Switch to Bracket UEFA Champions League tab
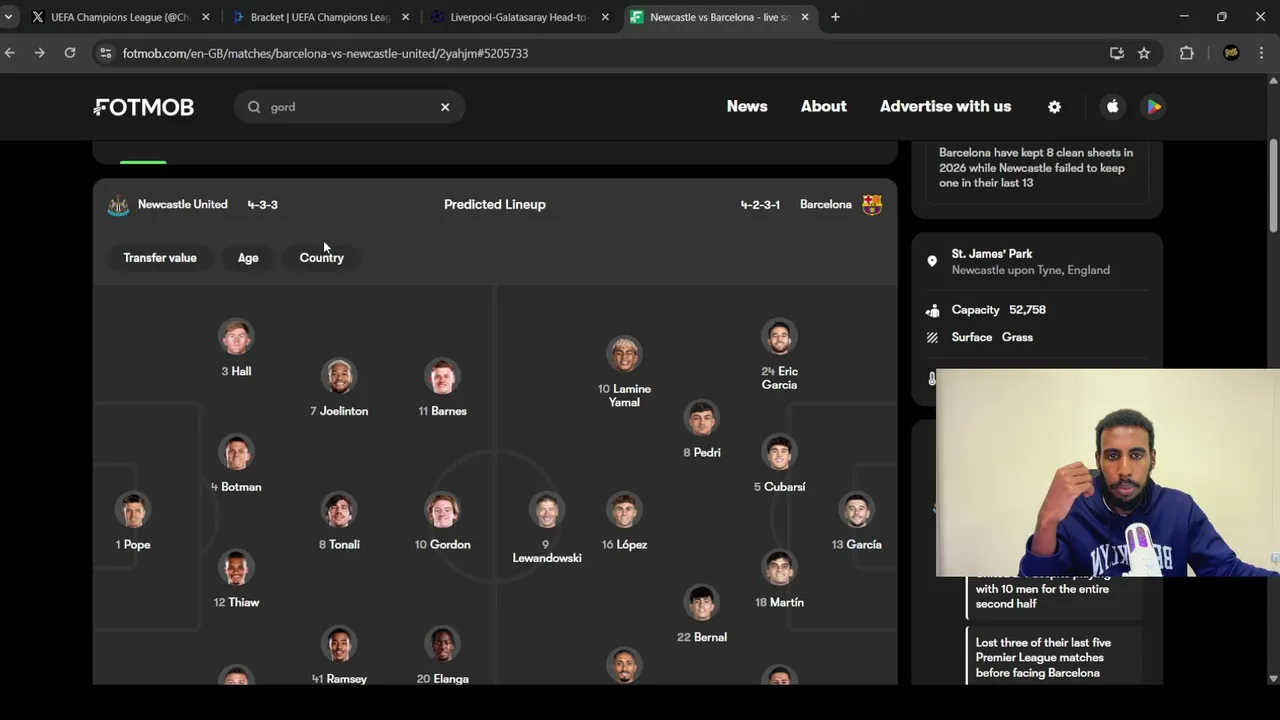The image size is (1280, 720). coord(321,17)
